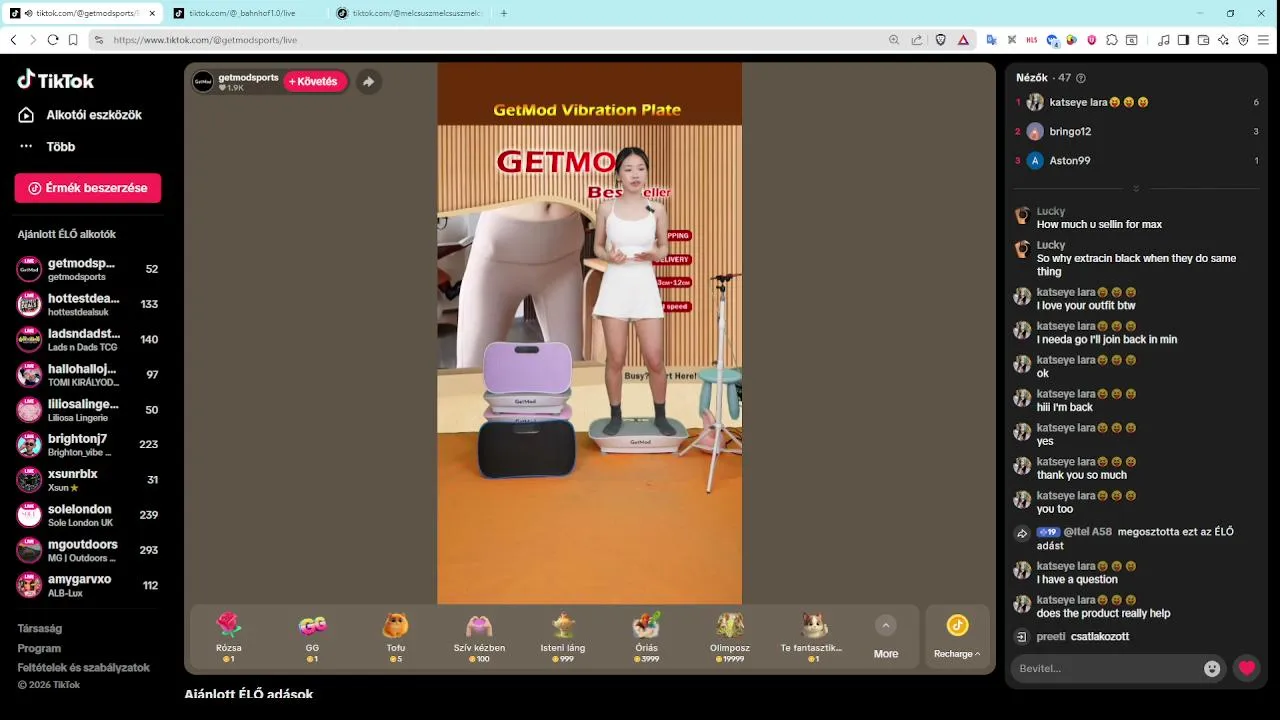Open Brave Rewards triangle icon

(x=963, y=40)
